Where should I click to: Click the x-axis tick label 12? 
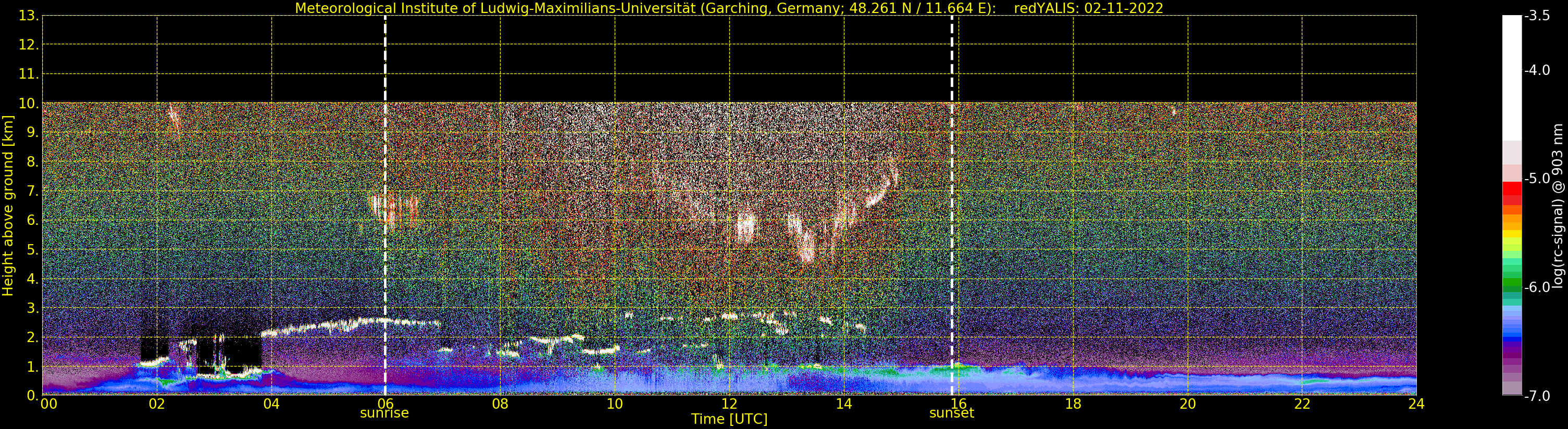pos(729,404)
